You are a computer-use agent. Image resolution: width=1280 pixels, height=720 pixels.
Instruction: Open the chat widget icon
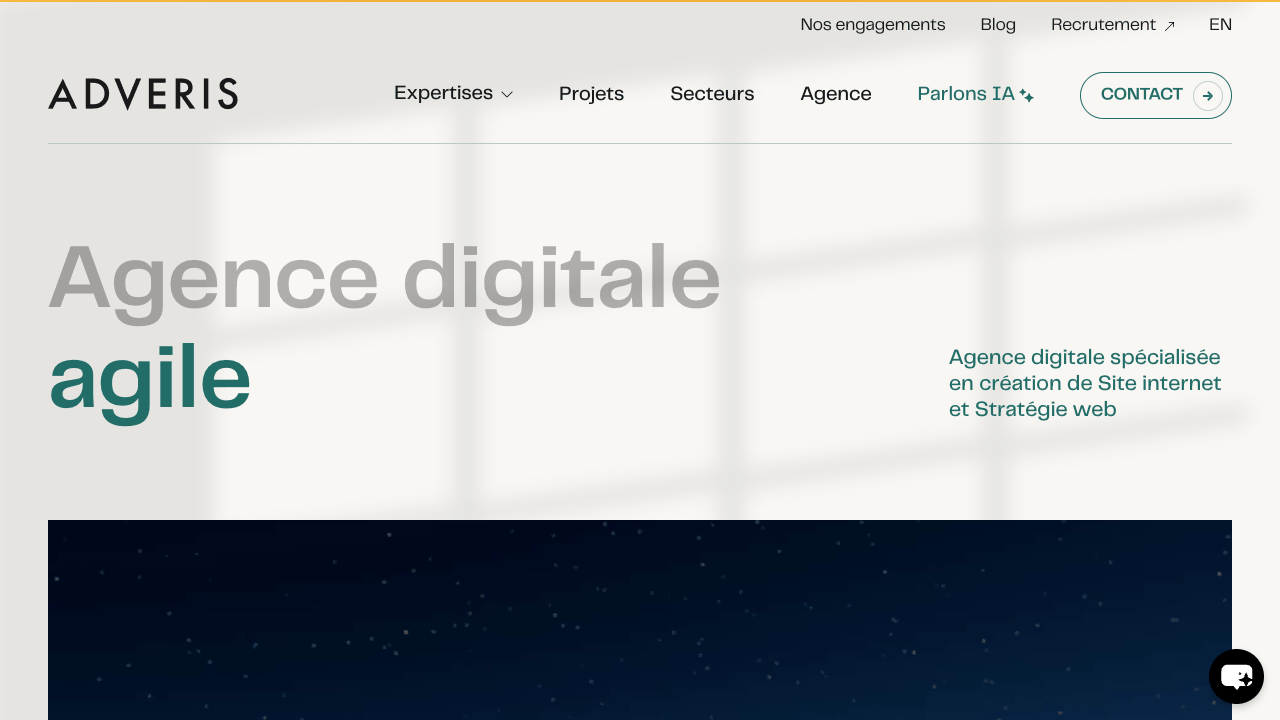coord(1236,677)
